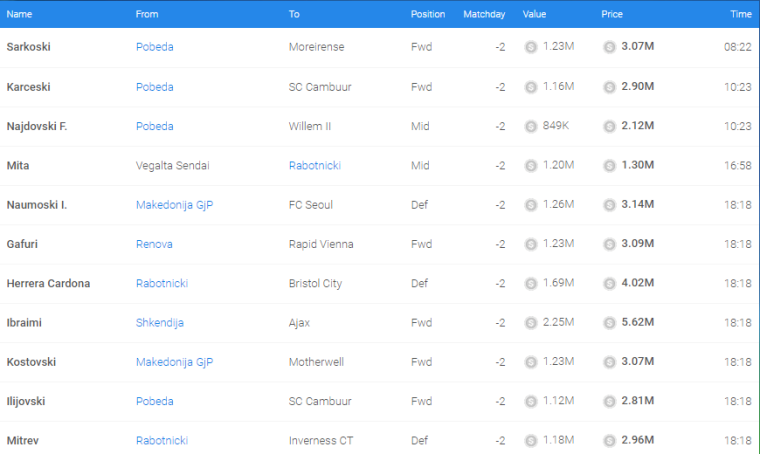This screenshot has width=760, height=454.
Task: Click the coin icon next to Mita's 1.20M value
Action: coord(531,166)
